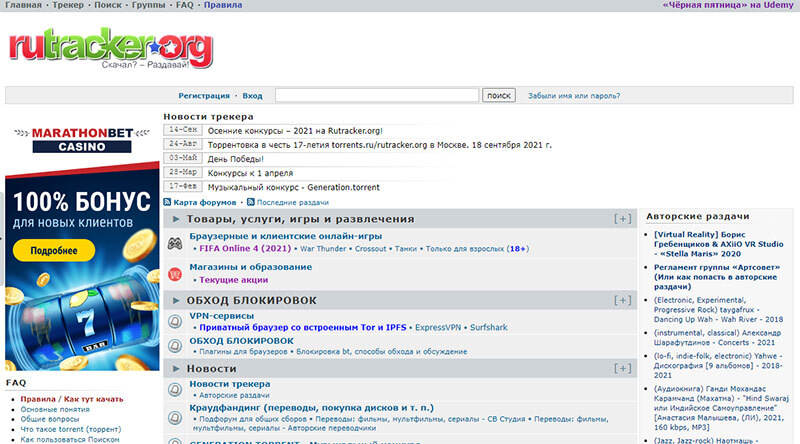This screenshot has height=444, width=800.
Task: Open news Осенние конкурсы – 2021 на Rutracker.org
Action: click(295, 131)
